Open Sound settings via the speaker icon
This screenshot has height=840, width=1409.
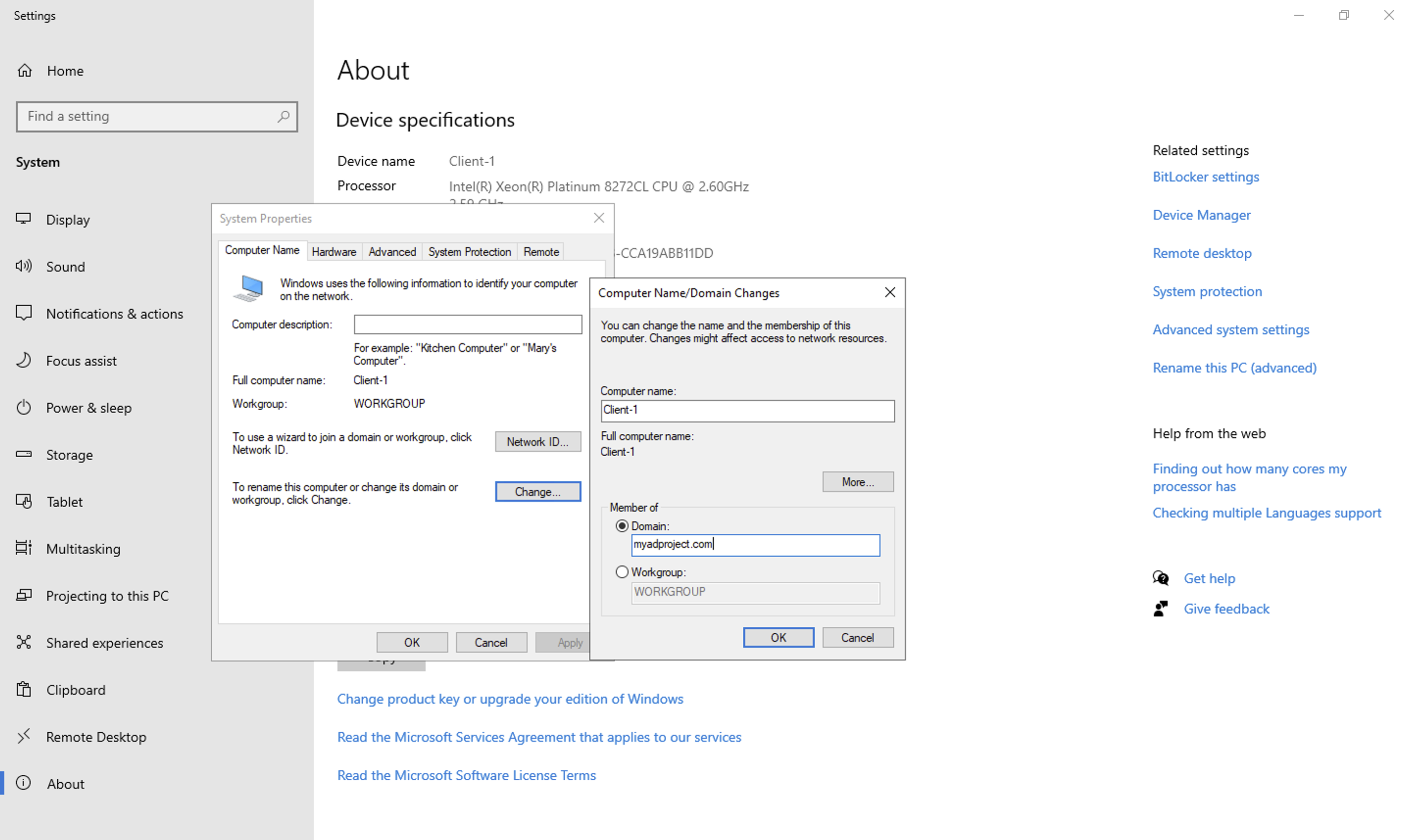[23, 266]
